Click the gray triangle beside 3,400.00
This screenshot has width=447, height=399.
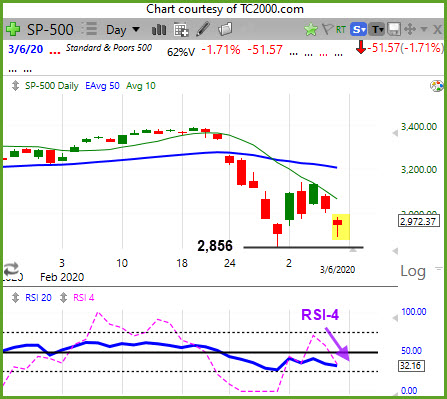395,133
